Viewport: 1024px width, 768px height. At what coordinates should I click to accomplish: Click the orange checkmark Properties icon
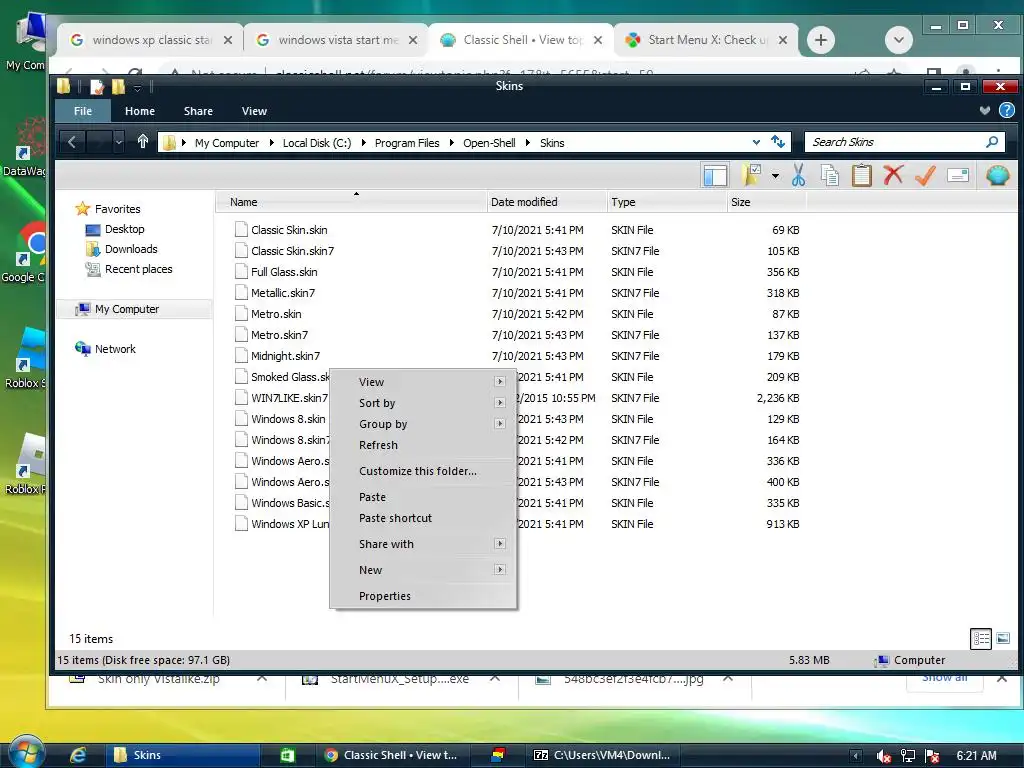[x=925, y=175]
